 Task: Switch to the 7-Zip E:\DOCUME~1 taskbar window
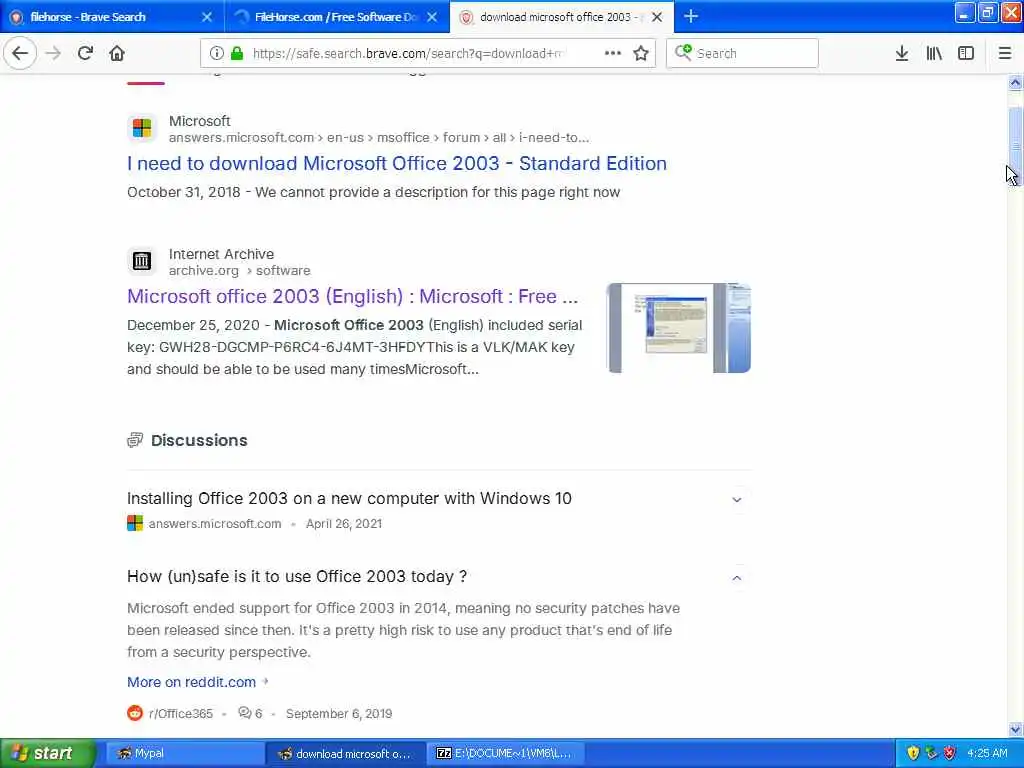click(x=506, y=753)
